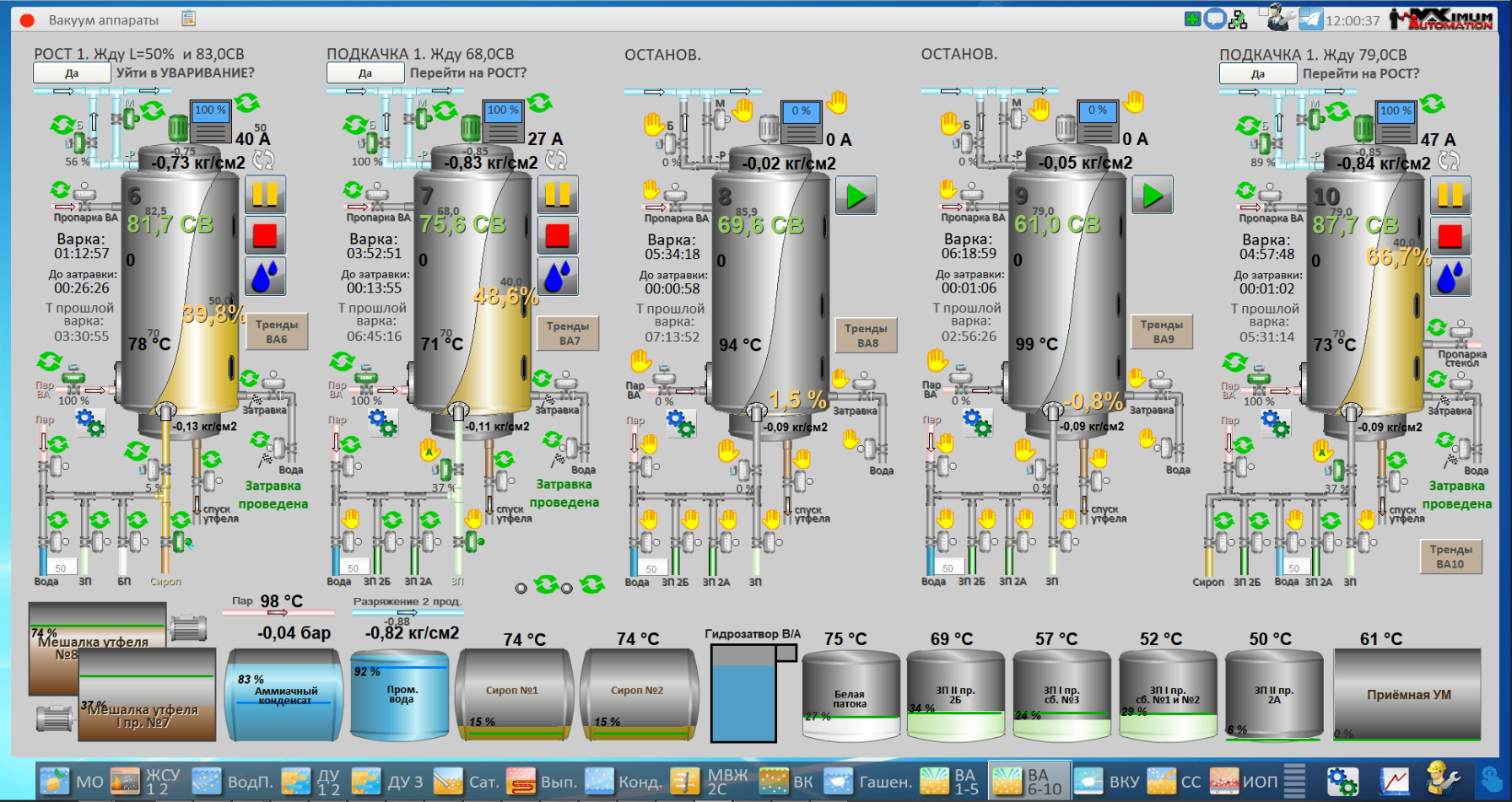Screen dimensions: 1512x802
Task: Tick the small checkbox on the Telegram icon
Action: click(x=1304, y=12)
